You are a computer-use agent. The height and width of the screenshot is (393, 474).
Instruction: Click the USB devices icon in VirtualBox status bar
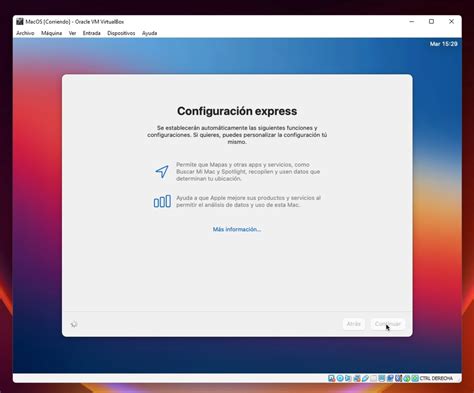pyautogui.click(x=365, y=378)
